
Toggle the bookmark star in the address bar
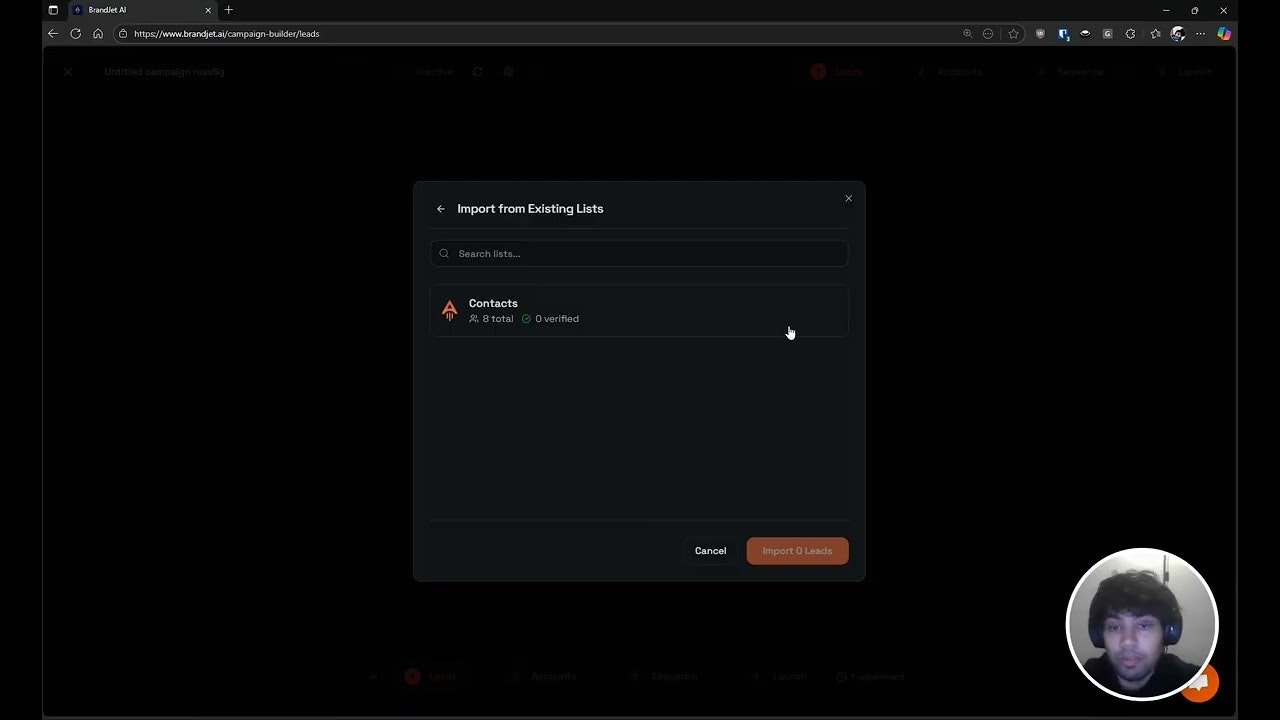pos(1013,33)
